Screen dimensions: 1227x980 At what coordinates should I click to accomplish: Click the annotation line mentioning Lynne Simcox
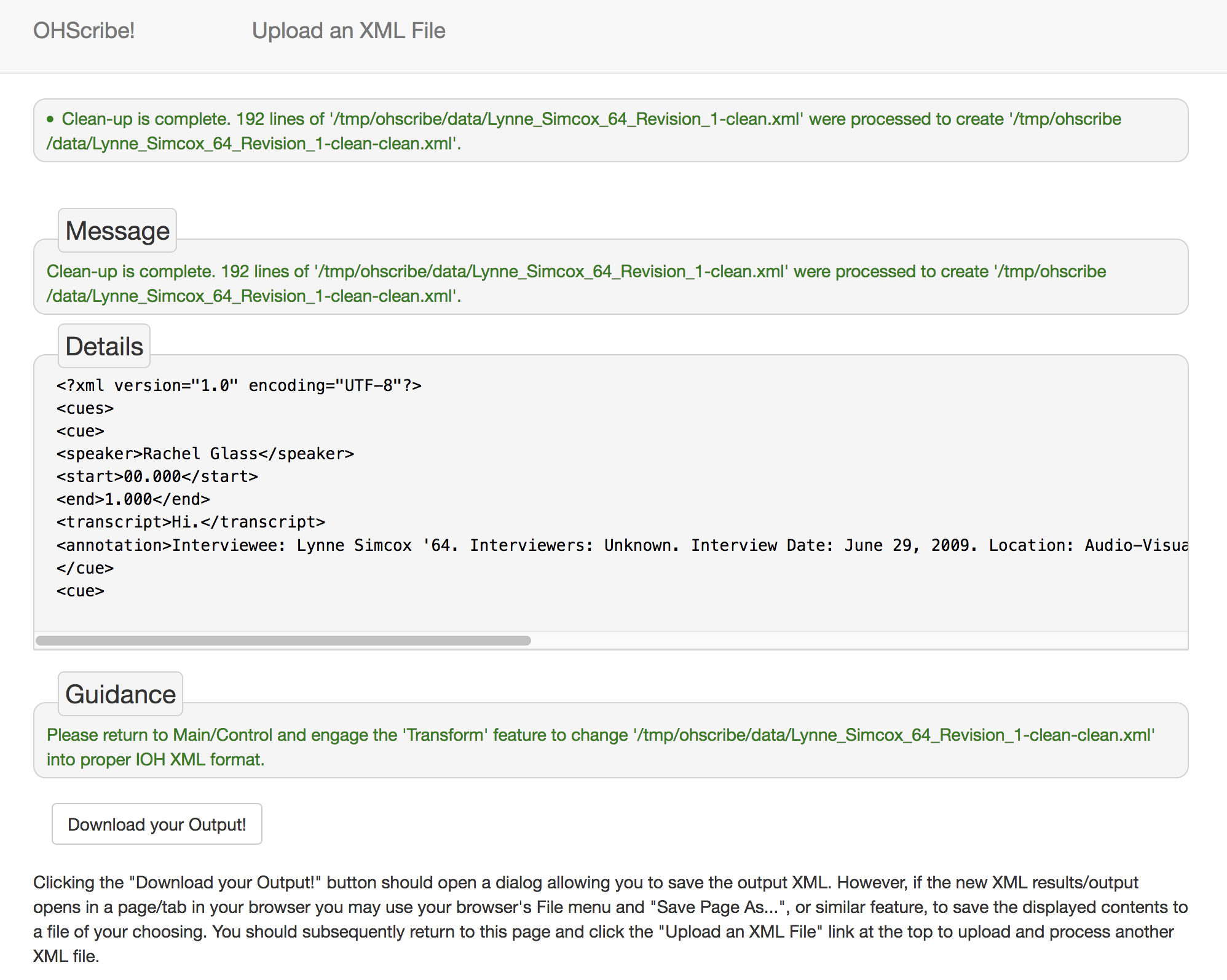pyautogui.click(x=615, y=545)
